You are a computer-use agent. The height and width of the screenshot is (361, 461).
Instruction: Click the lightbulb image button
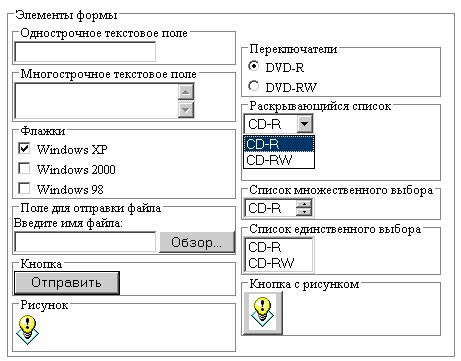[263, 313]
